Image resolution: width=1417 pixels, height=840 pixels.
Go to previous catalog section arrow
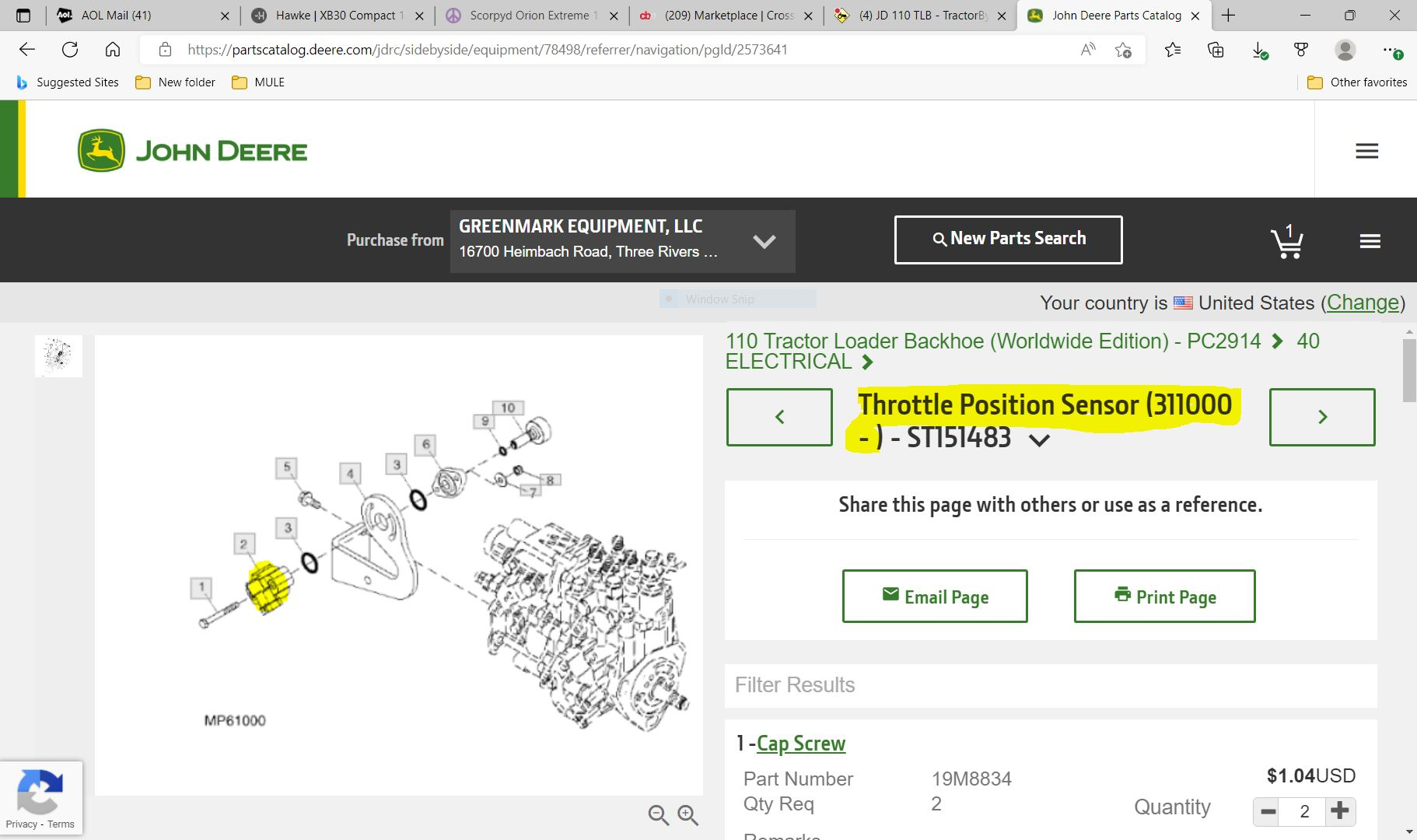tap(779, 417)
